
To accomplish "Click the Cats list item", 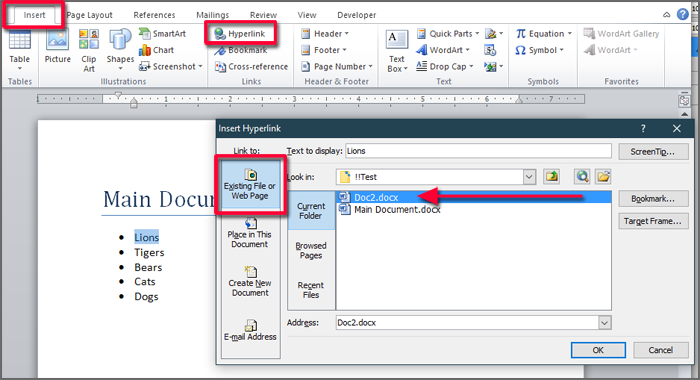I will click(x=145, y=282).
